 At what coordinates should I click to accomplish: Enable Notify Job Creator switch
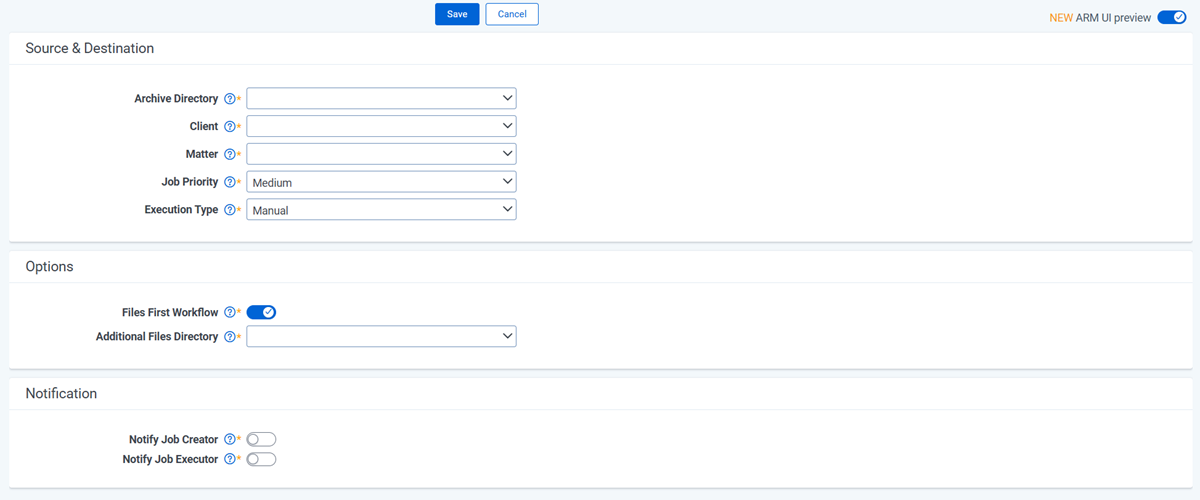pyautogui.click(x=261, y=440)
